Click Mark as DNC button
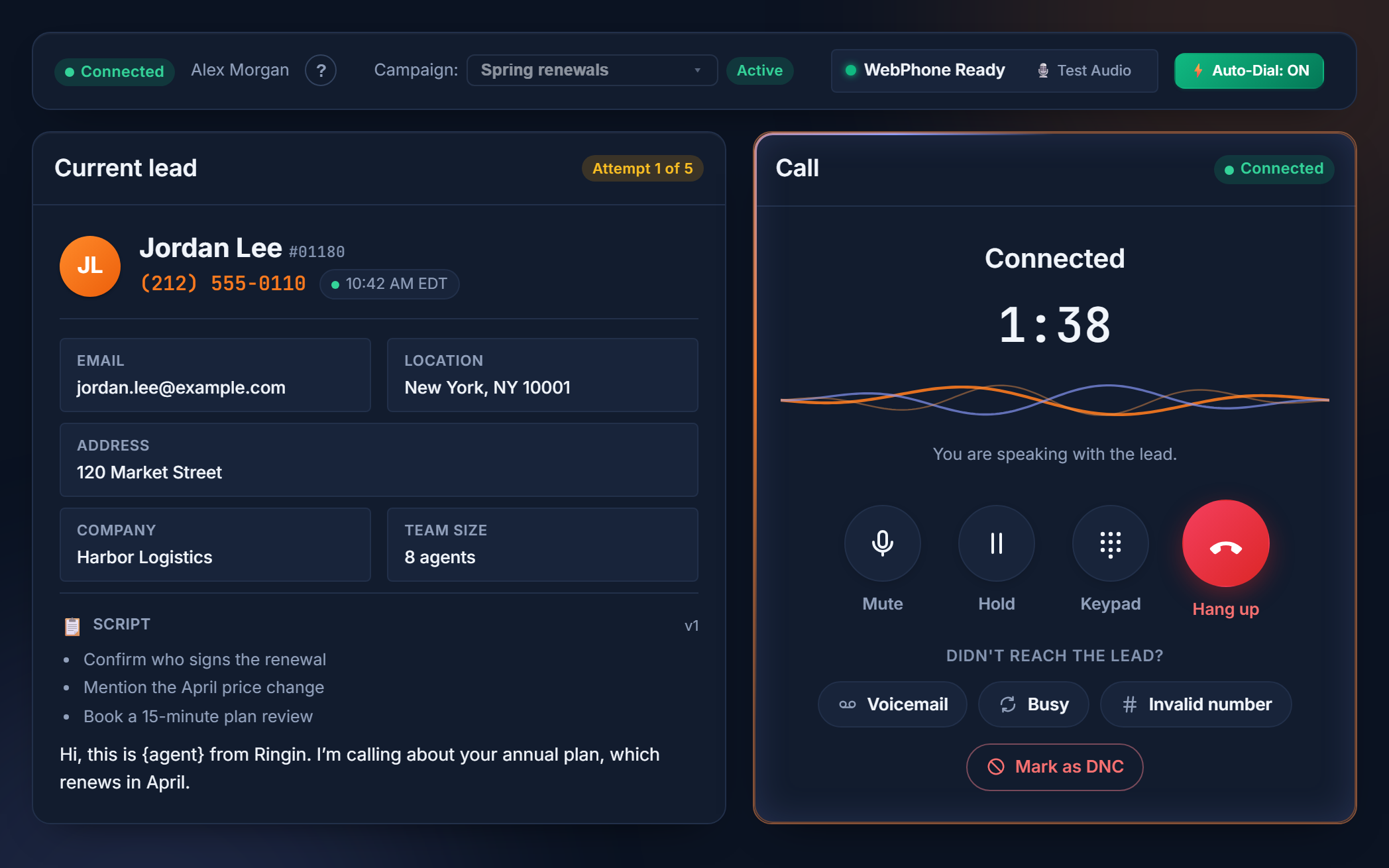Screen dimensions: 1389x868 tap(1054, 767)
